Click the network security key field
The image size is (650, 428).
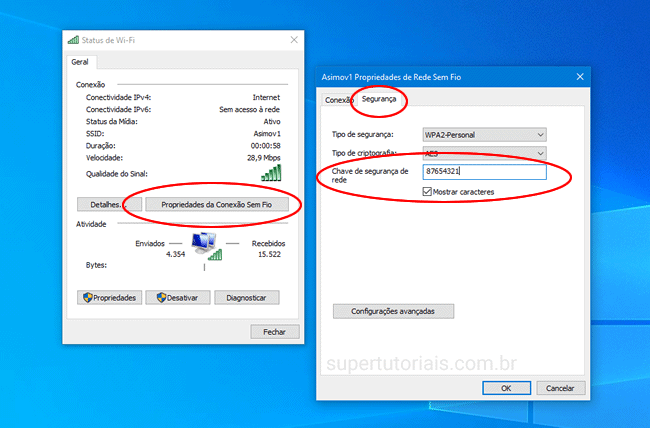484,172
